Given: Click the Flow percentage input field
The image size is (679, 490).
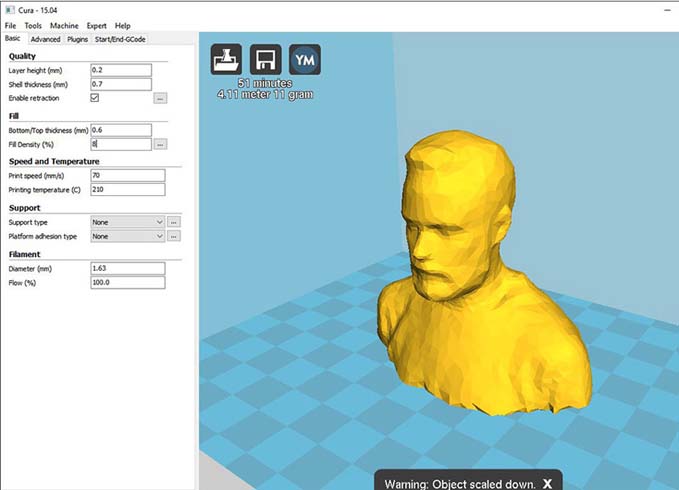Looking at the screenshot, I should [x=128, y=283].
